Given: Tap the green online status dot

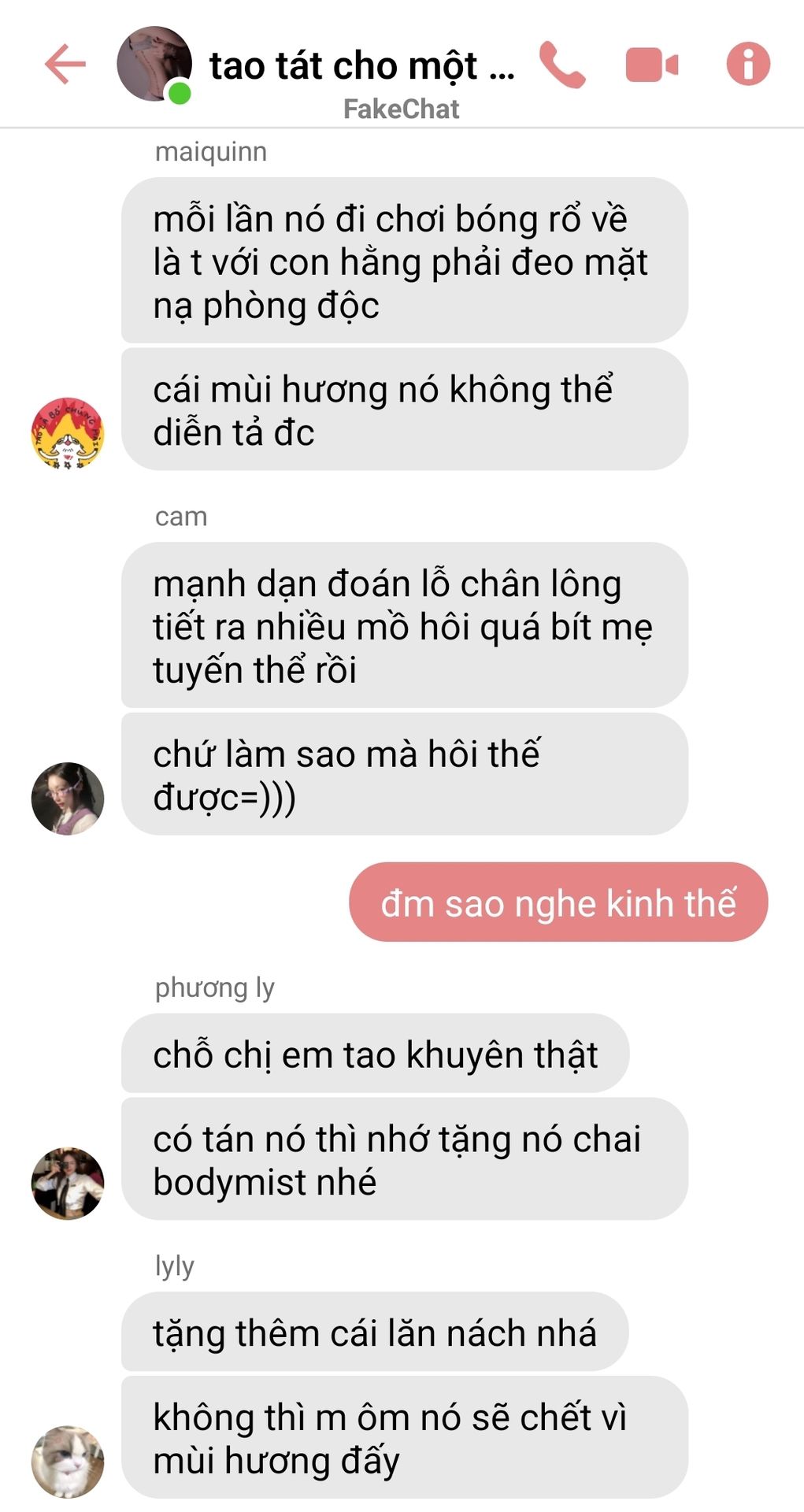Looking at the screenshot, I should click(x=180, y=94).
